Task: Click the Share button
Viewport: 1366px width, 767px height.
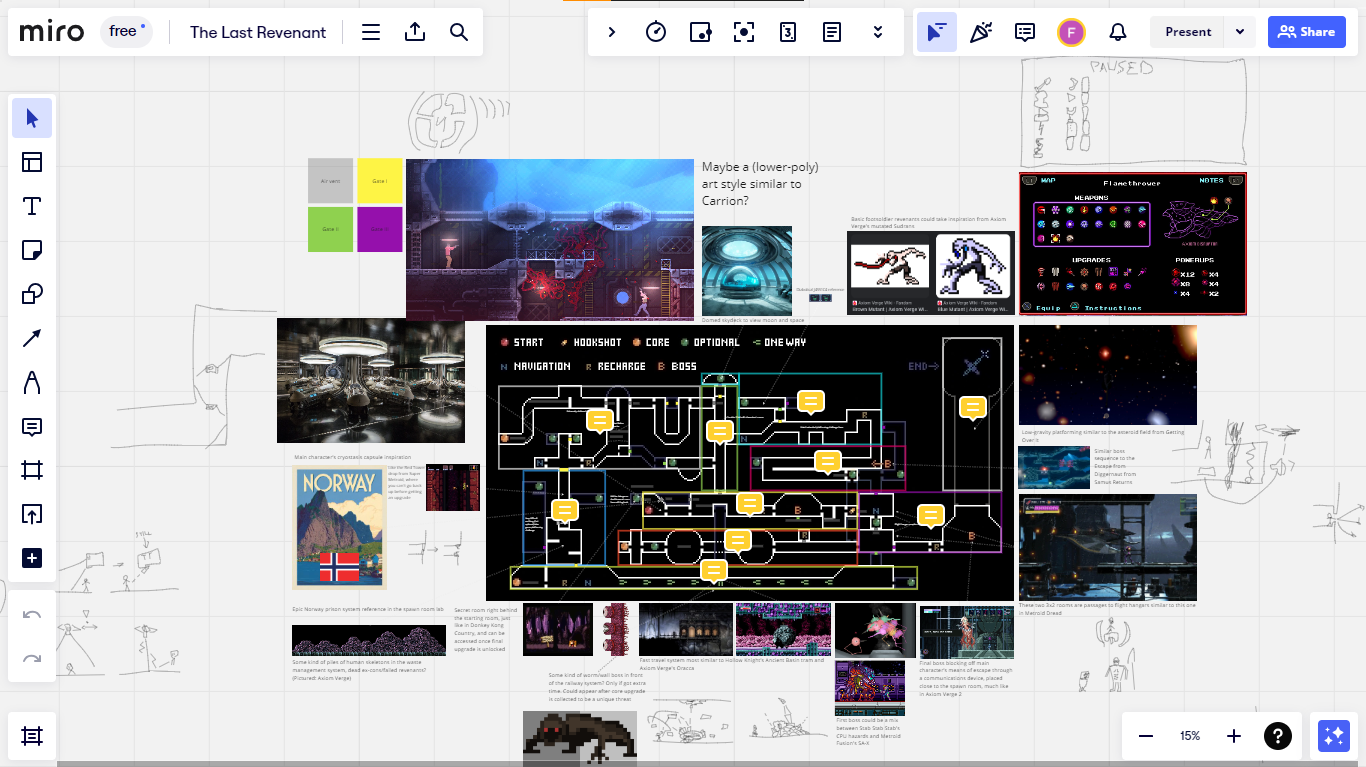Action: pyautogui.click(x=1307, y=32)
